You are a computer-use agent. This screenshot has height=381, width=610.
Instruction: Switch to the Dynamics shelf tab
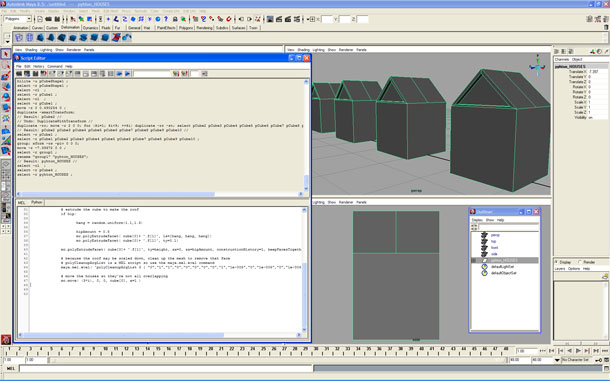coord(90,28)
